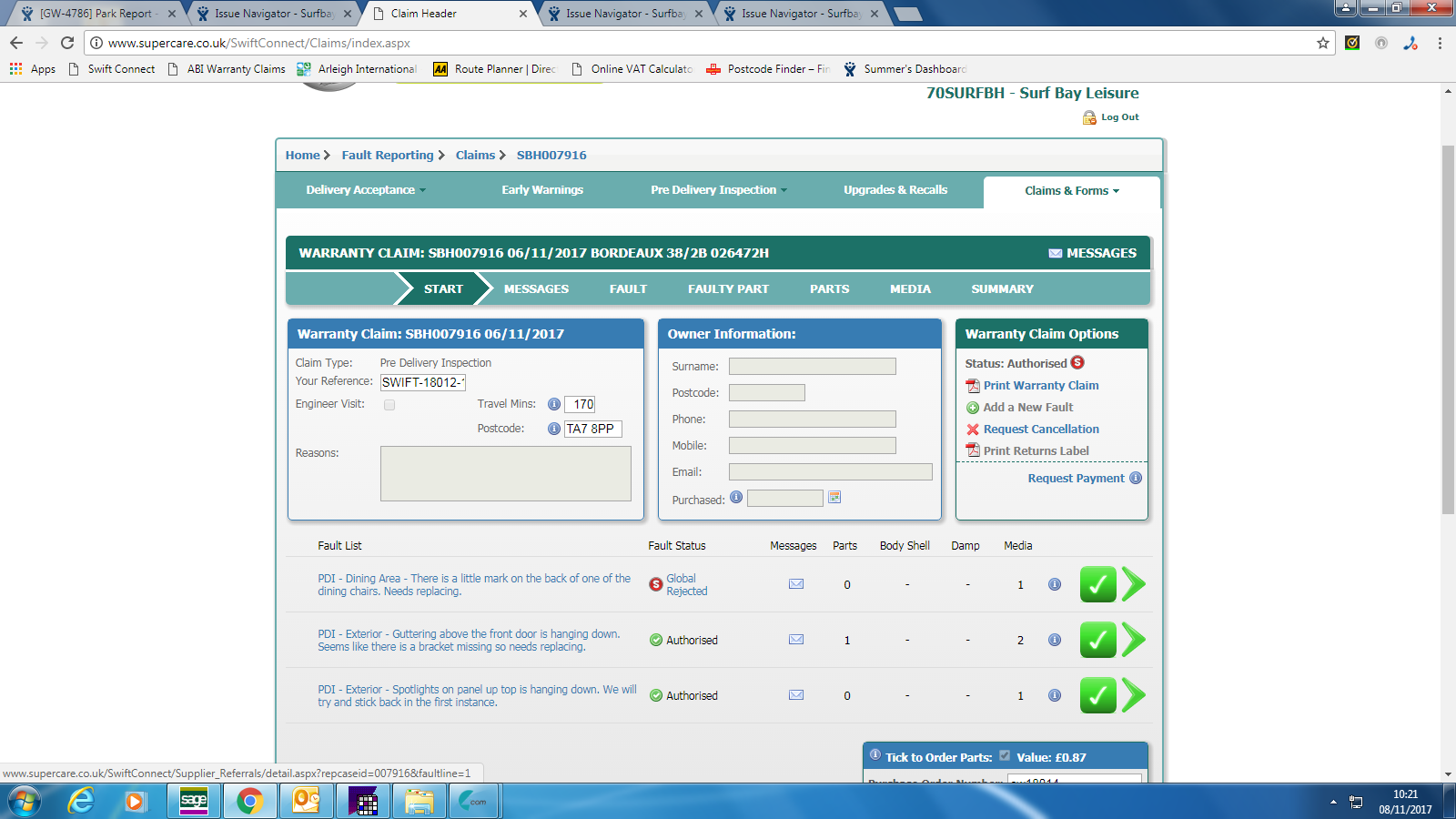Click the Request Payment link
The height and width of the screenshot is (819, 1456).
(x=1076, y=479)
